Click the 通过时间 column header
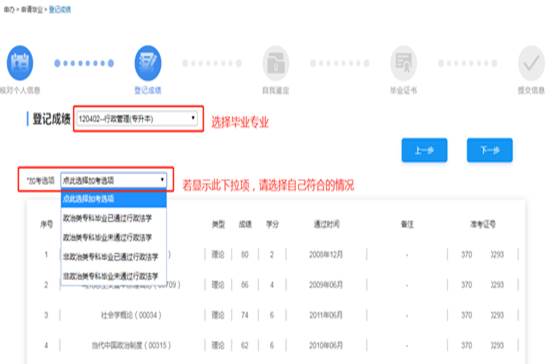554x364 pixels. (327, 224)
